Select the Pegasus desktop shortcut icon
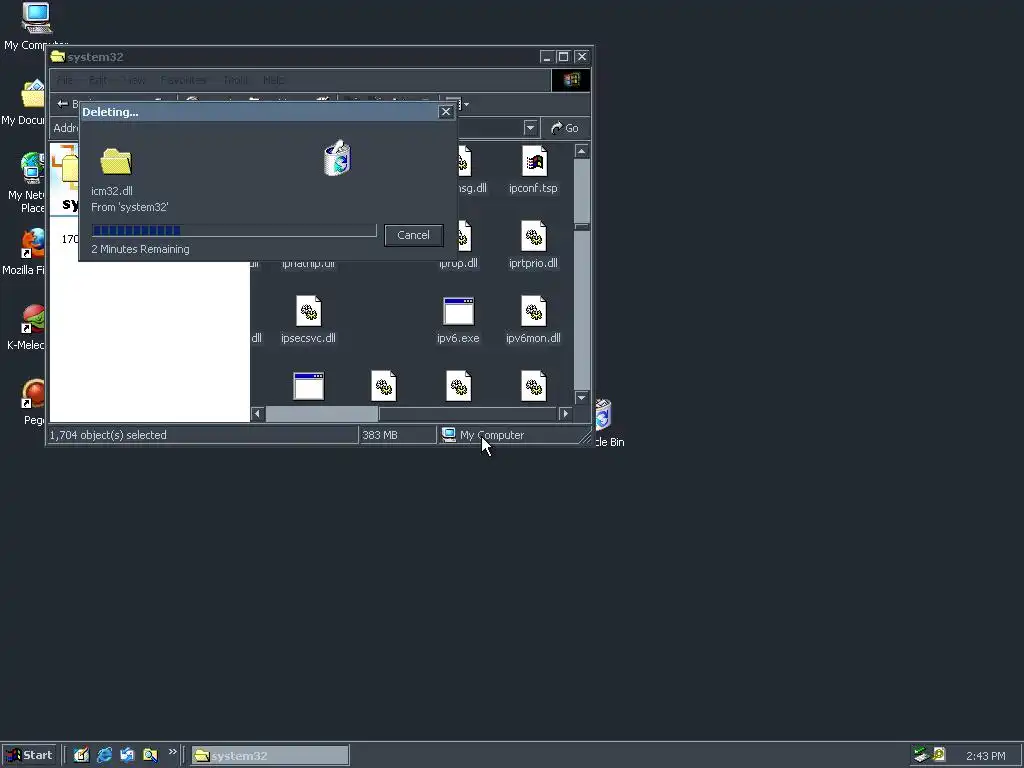 coord(33,395)
